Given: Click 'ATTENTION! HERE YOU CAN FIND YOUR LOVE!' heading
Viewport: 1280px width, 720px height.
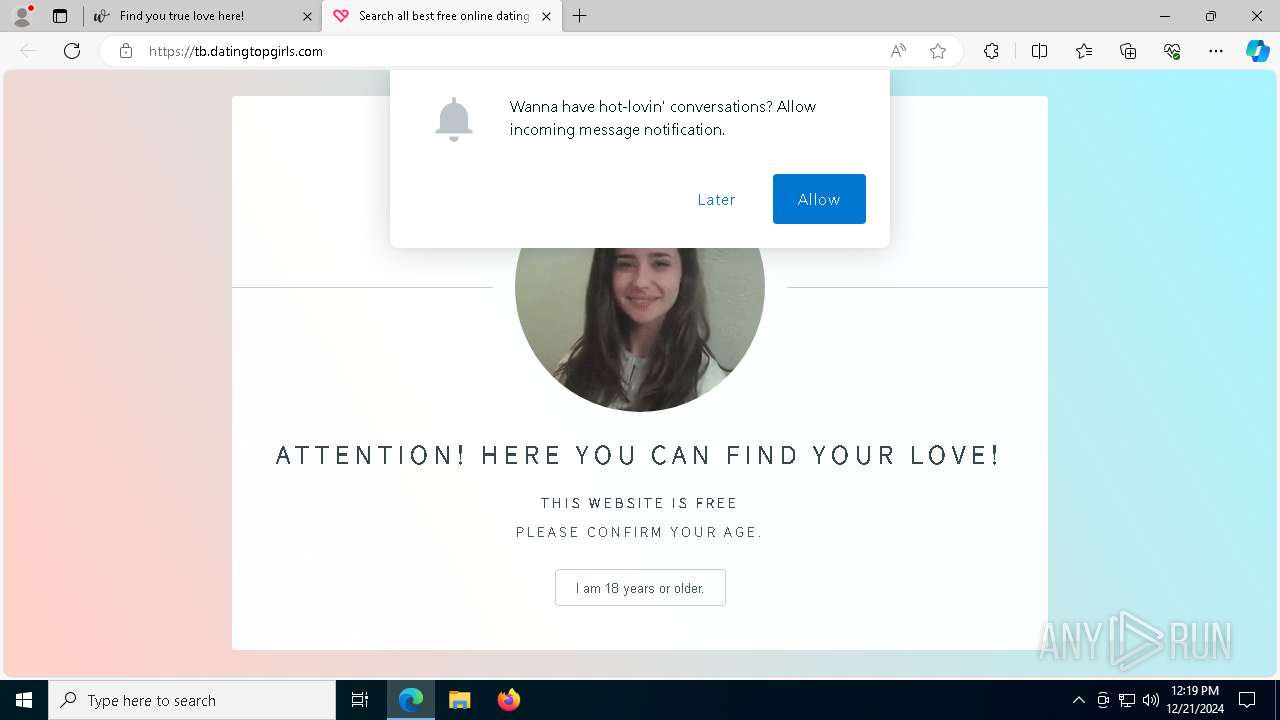Looking at the screenshot, I should 638,456.
